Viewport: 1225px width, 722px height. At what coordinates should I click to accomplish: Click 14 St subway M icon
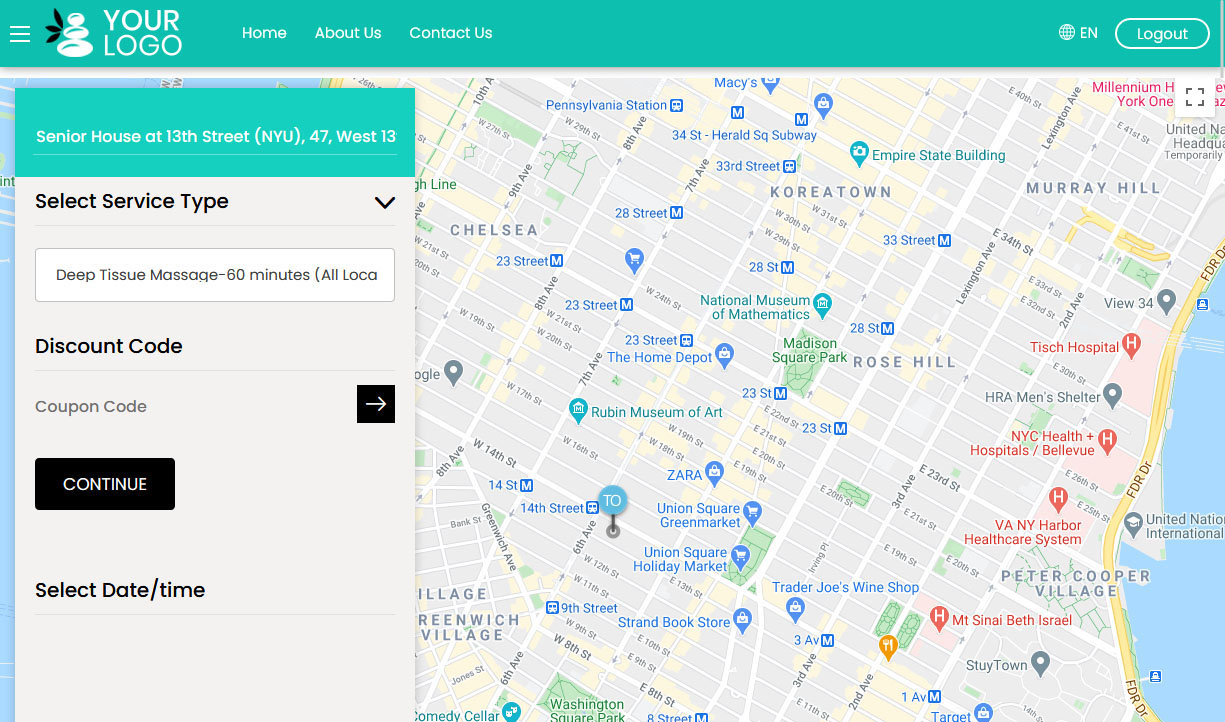click(x=526, y=485)
